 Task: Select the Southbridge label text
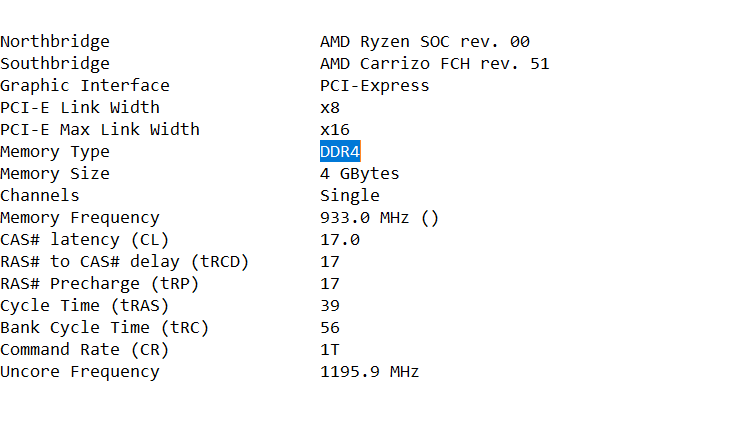click(x=55, y=64)
